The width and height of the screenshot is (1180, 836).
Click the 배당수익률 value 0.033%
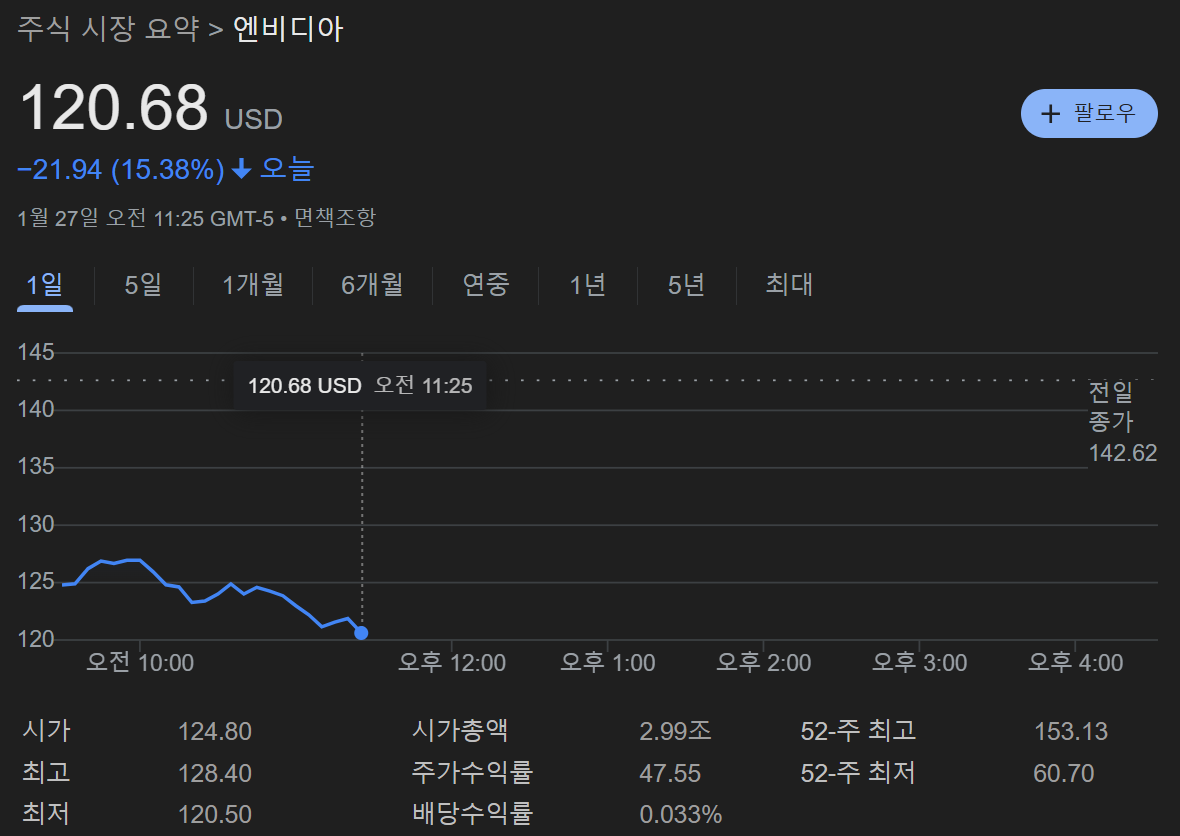coord(680,814)
